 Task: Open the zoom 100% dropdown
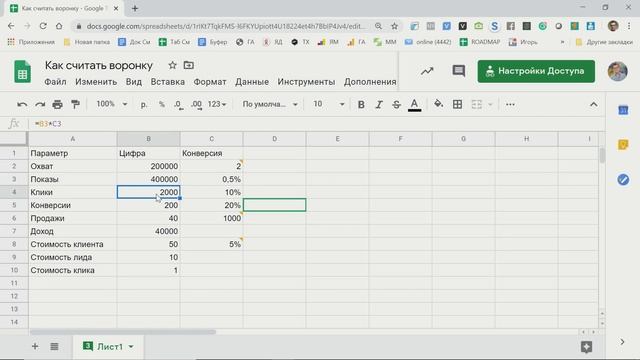coord(111,104)
